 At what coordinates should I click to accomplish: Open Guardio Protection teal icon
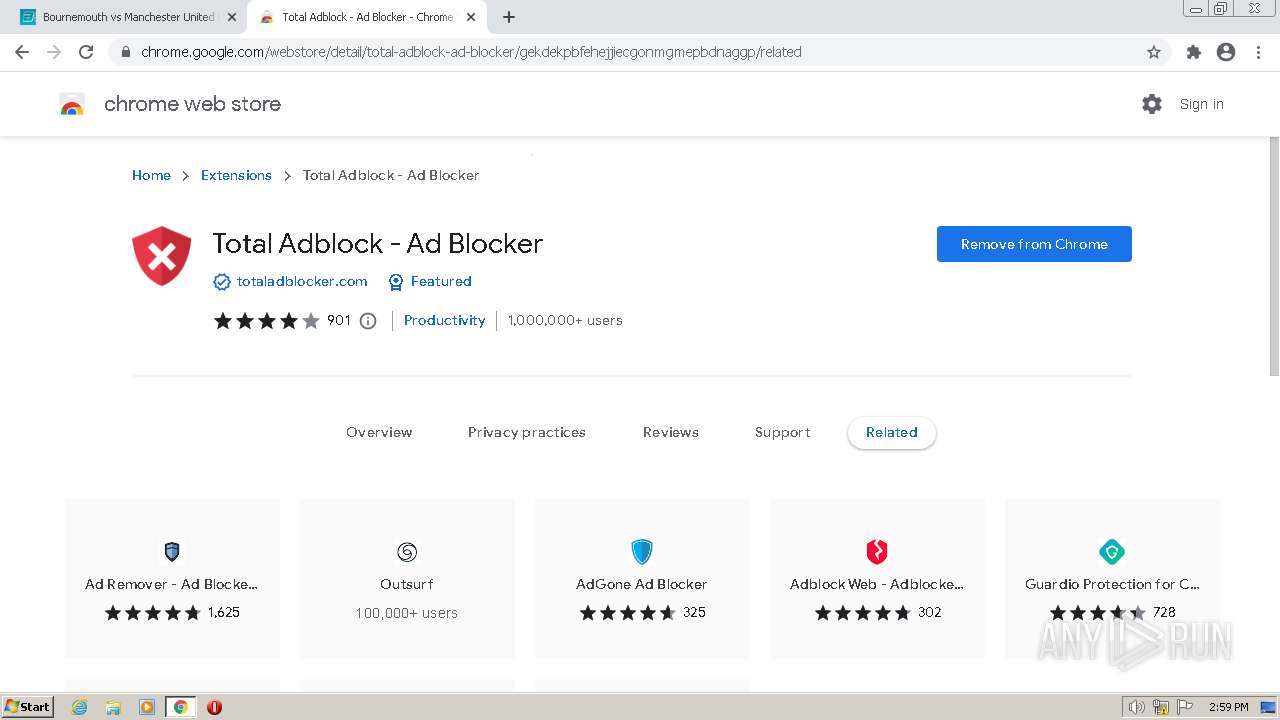coord(1112,552)
